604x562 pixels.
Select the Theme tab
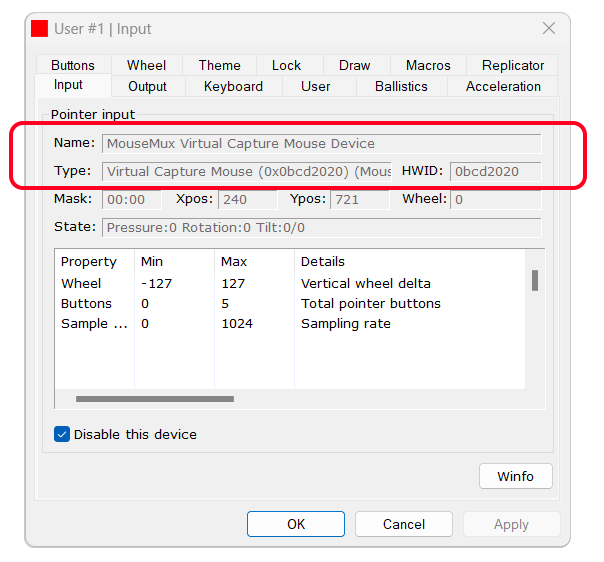[219, 65]
